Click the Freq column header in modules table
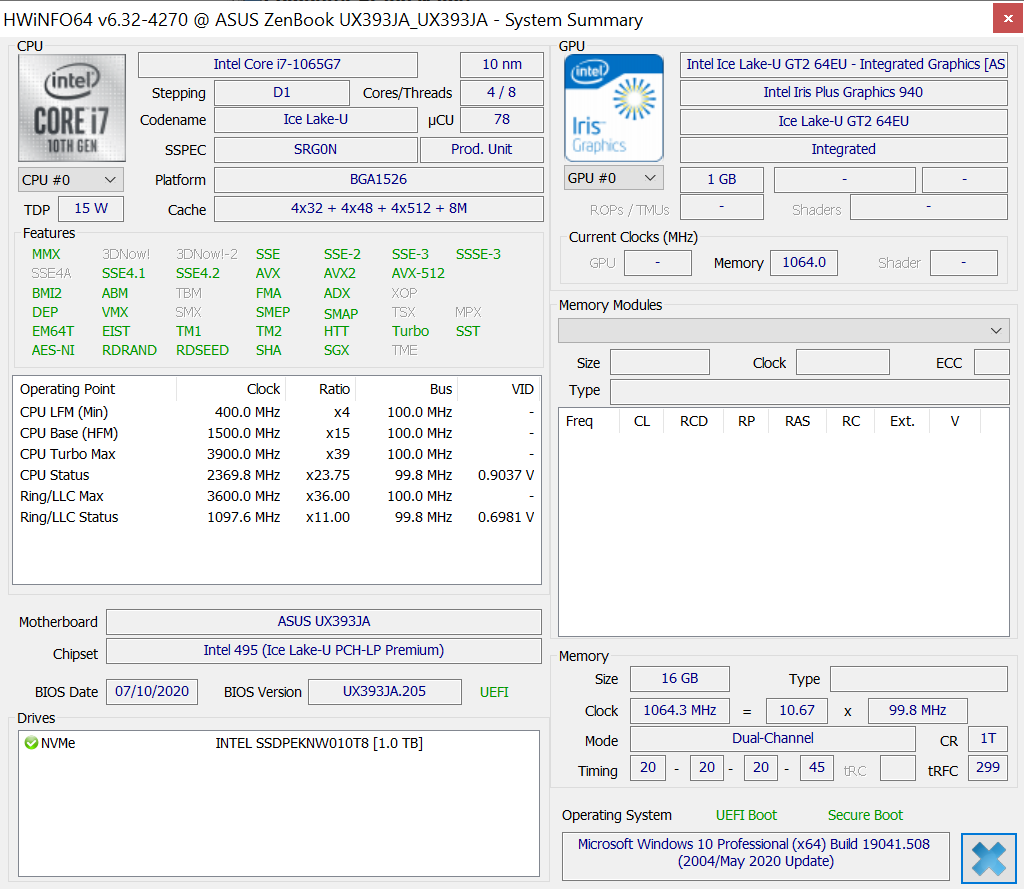The image size is (1024, 889). [589, 421]
